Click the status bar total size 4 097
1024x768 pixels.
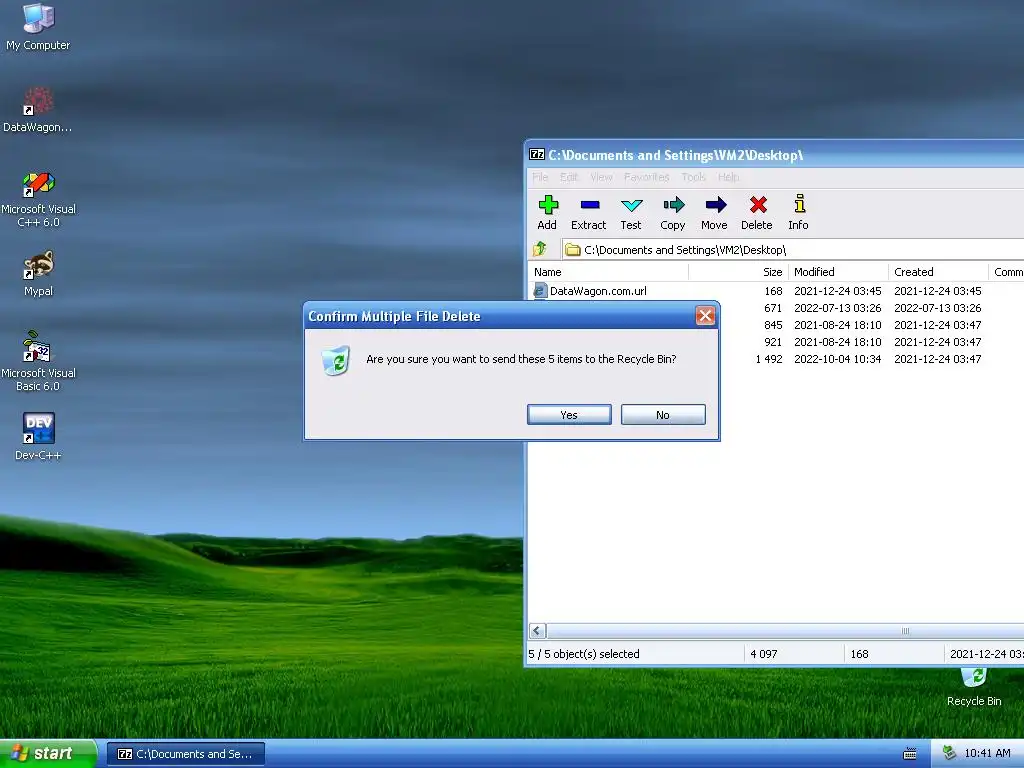coord(763,654)
